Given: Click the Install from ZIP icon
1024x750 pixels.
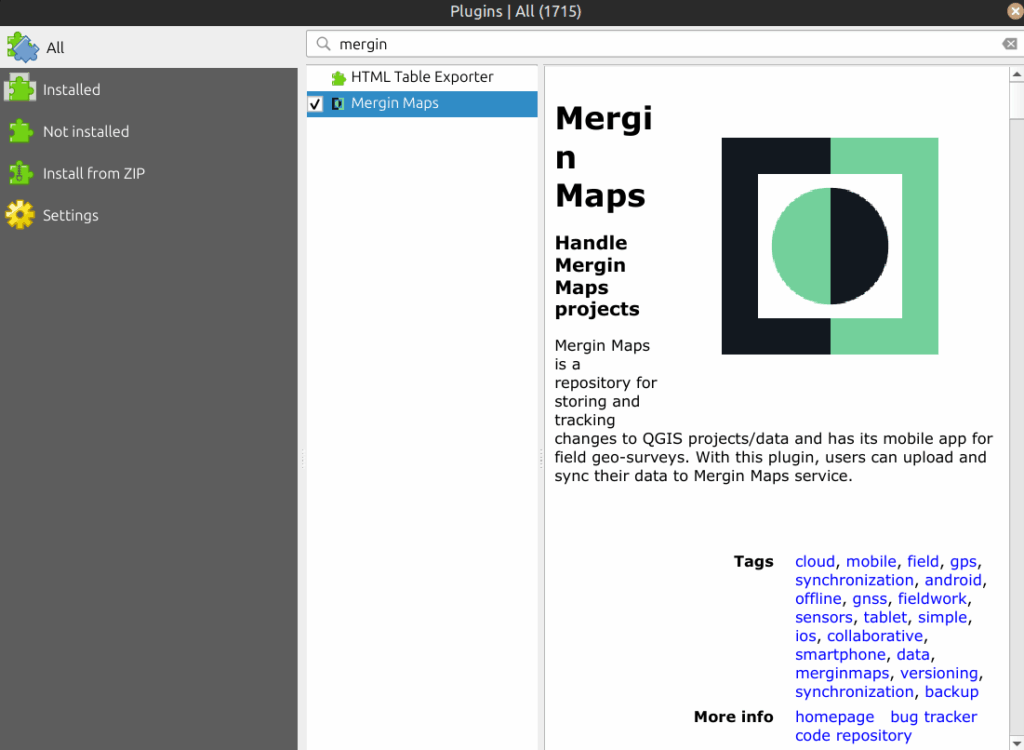Looking at the screenshot, I should point(20,172).
